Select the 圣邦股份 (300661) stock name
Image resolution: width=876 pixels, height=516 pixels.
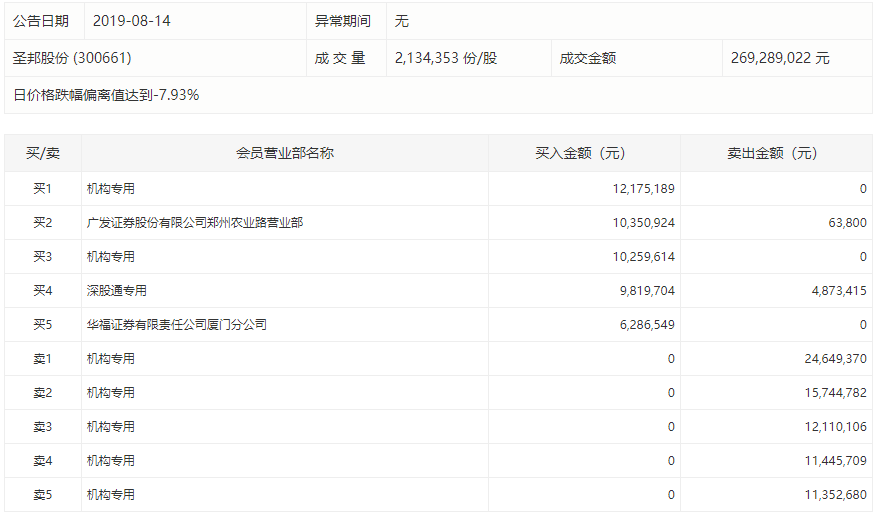click(72, 58)
